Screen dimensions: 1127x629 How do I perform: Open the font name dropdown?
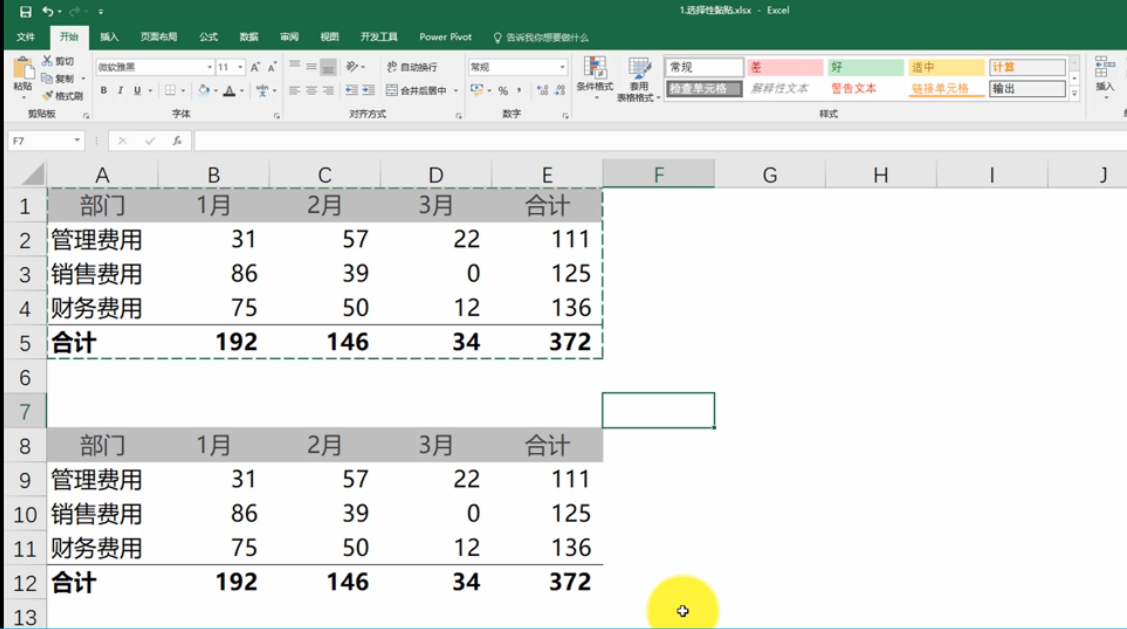pyautogui.click(x=209, y=67)
